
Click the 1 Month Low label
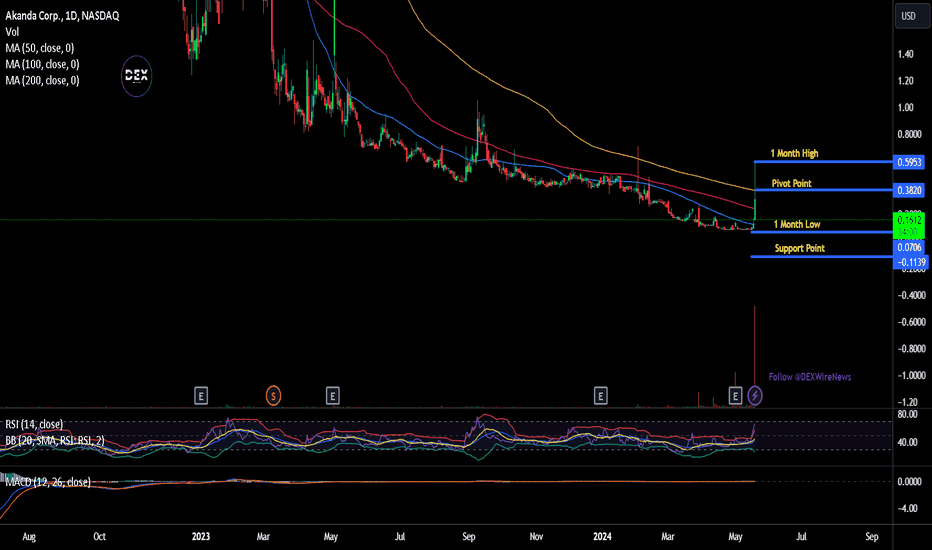pos(796,224)
